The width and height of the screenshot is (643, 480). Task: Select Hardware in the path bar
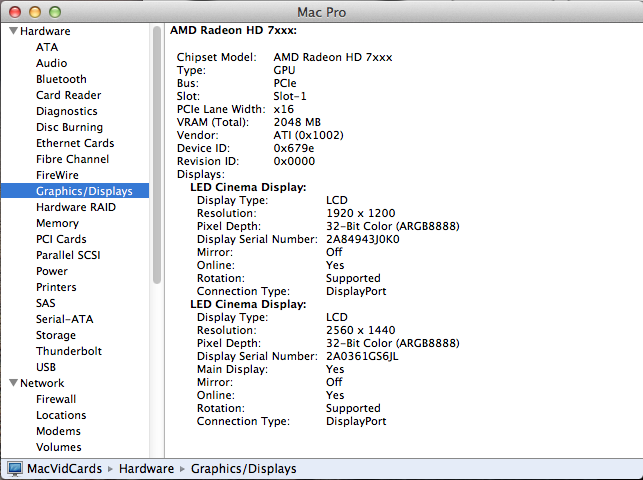[146, 469]
